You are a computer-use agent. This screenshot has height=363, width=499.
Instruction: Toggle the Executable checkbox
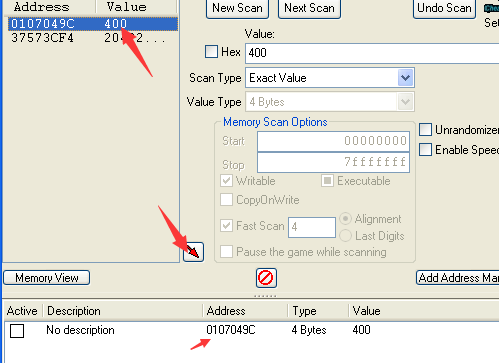327,181
